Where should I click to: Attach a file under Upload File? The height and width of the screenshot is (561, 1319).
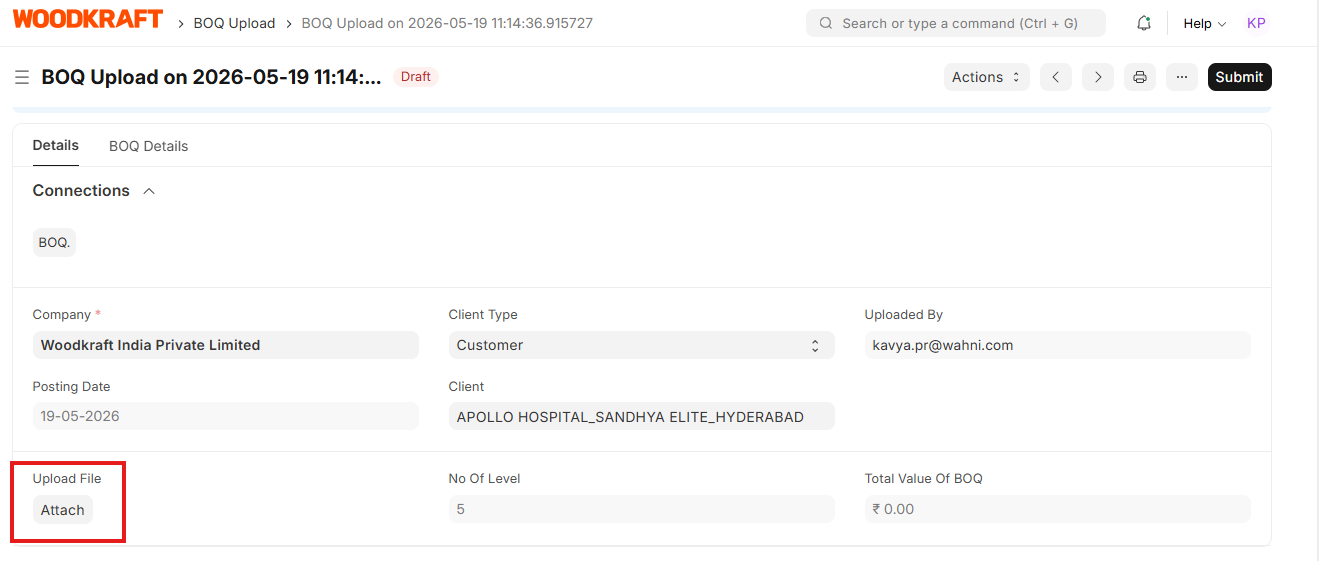[x=62, y=510]
